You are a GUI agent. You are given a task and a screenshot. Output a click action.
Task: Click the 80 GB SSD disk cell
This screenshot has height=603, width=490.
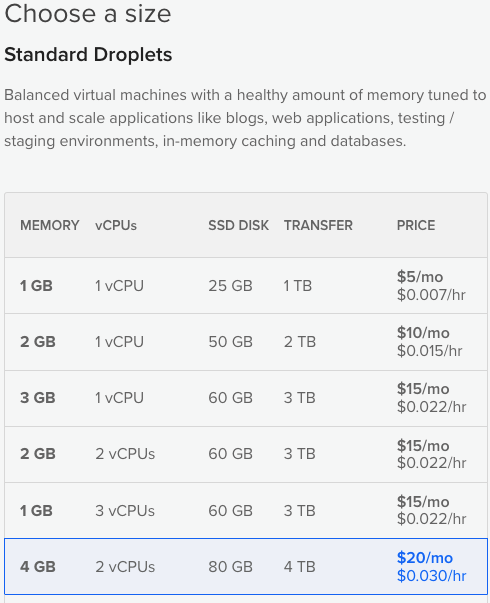coord(230,567)
